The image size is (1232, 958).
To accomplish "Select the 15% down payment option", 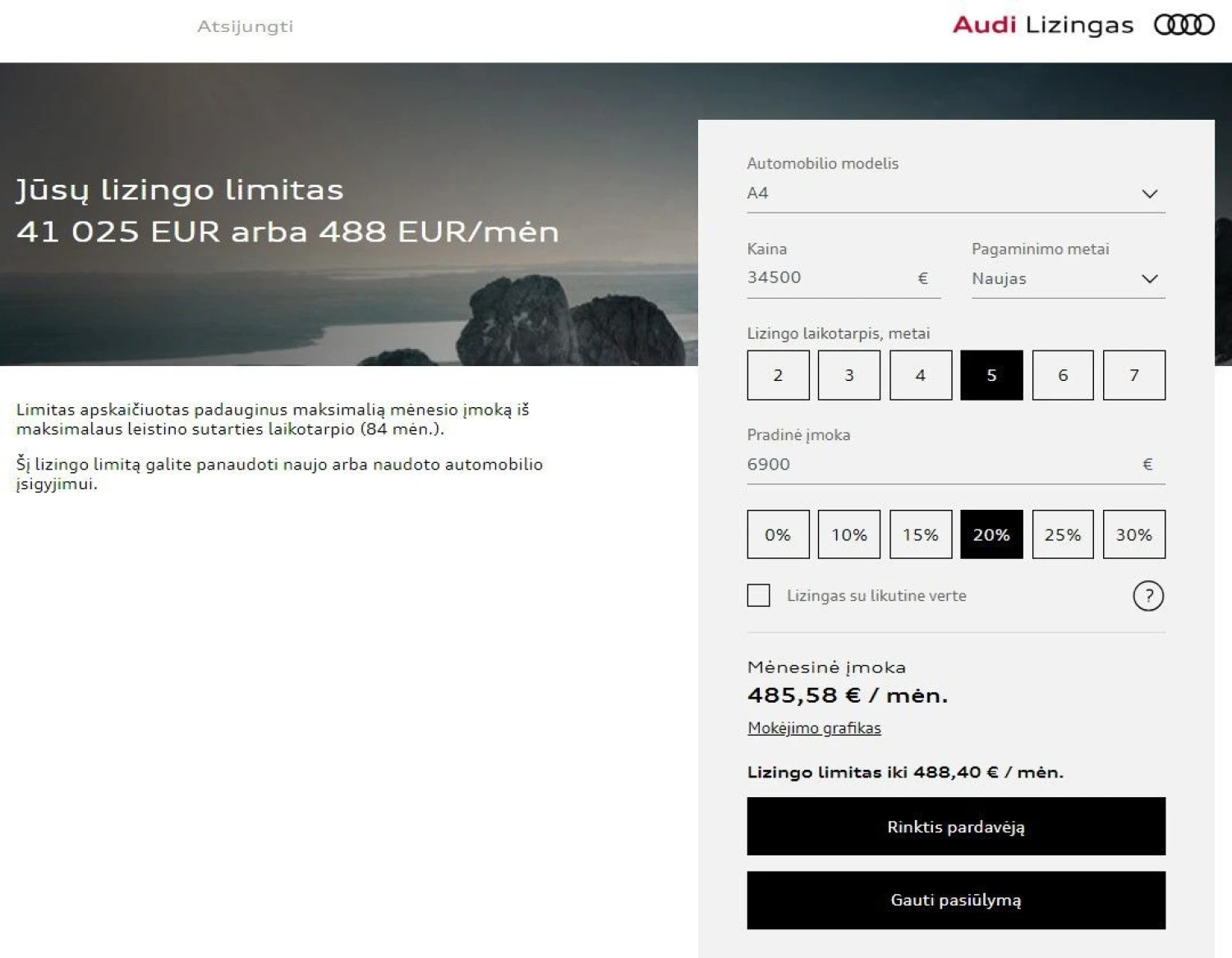I will 921,534.
